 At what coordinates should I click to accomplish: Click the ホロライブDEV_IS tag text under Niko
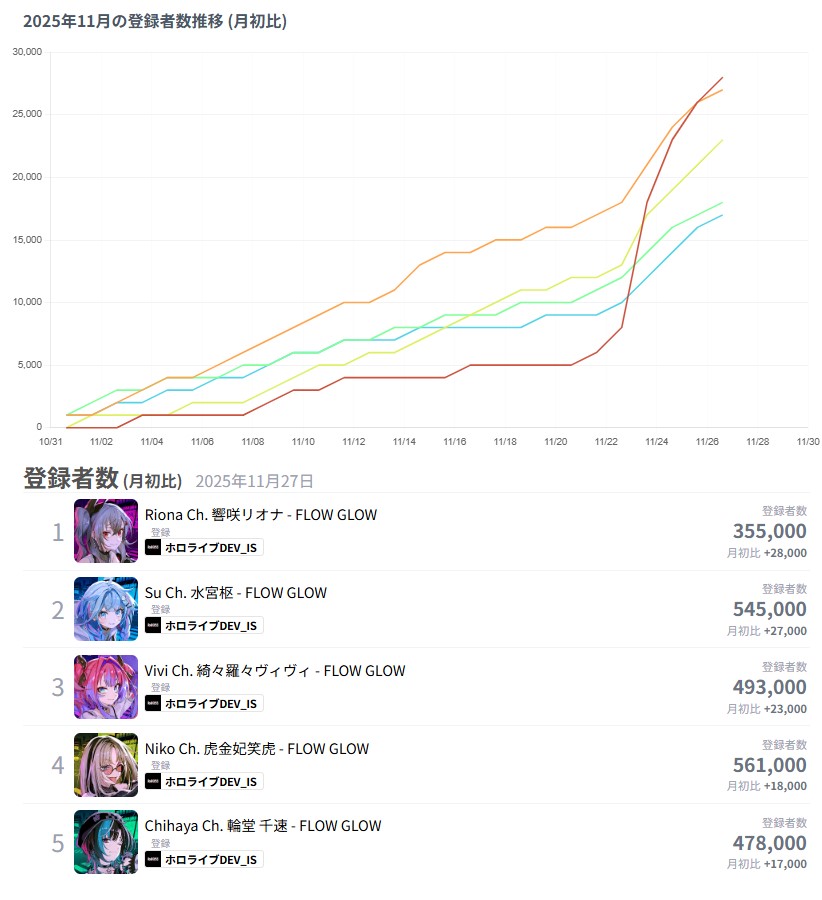point(210,781)
